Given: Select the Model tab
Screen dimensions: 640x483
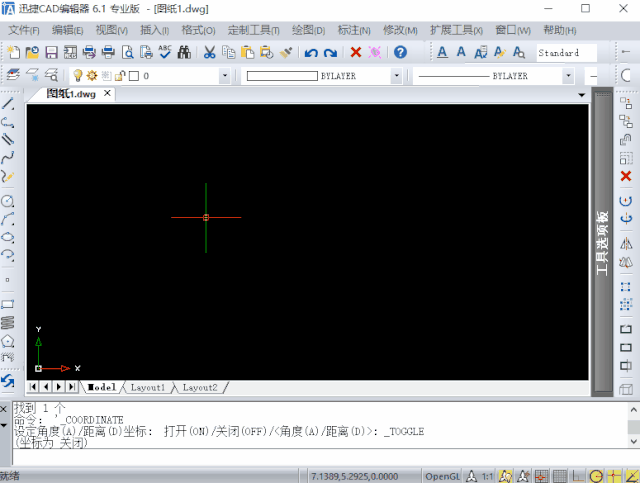Looking at the screenshot, I should point(102,387).
